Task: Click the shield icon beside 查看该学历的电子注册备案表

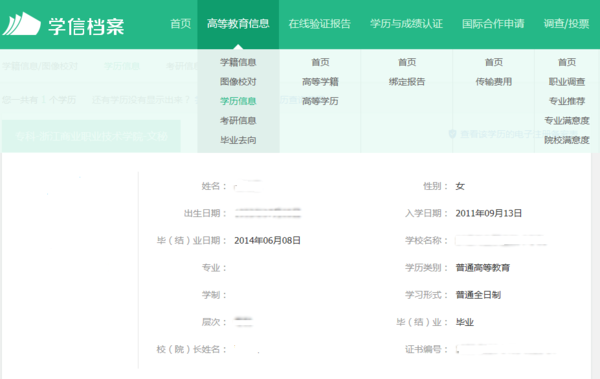Action: (x=452, y=134)
